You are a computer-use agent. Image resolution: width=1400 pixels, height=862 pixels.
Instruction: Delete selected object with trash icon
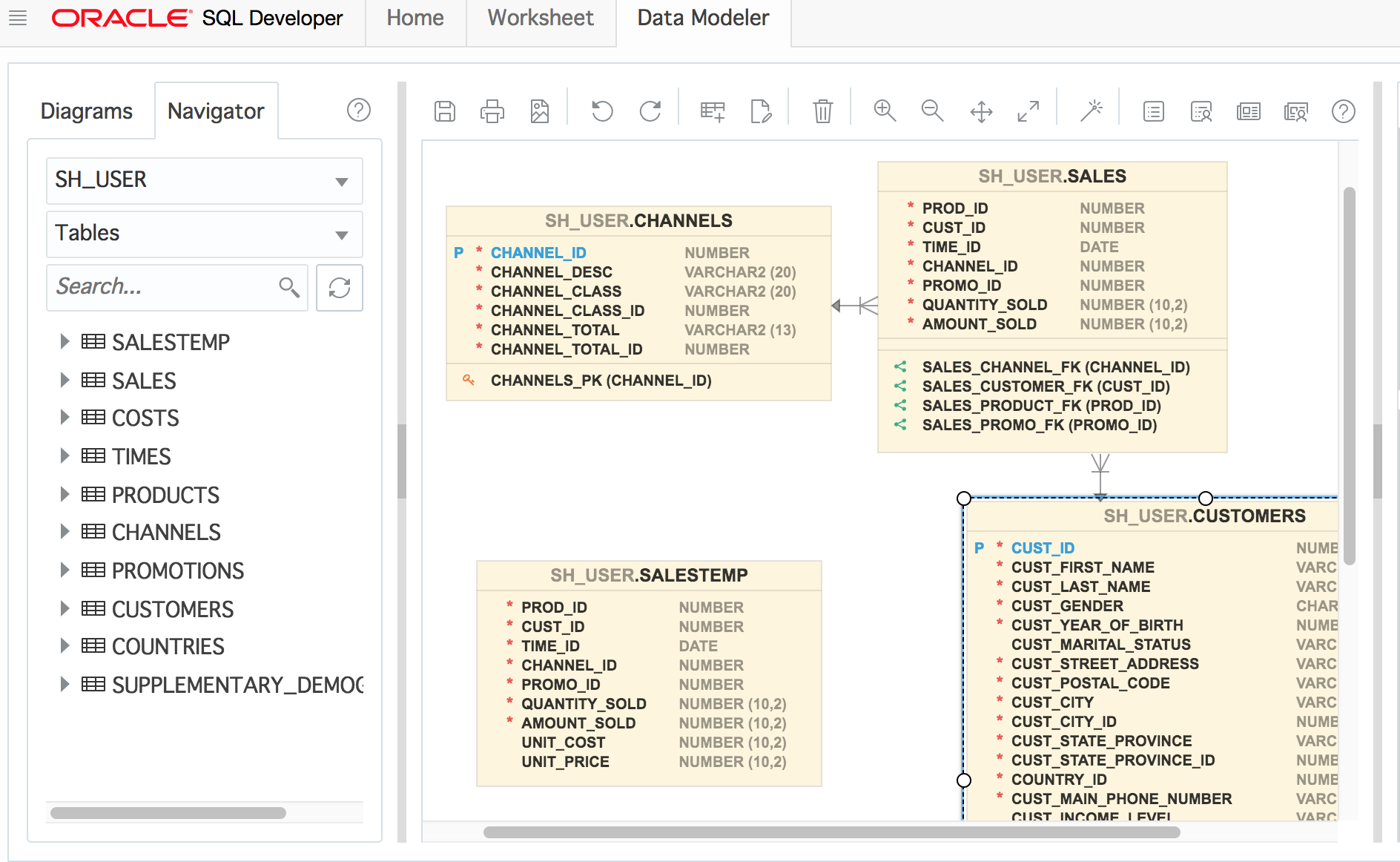822,111
